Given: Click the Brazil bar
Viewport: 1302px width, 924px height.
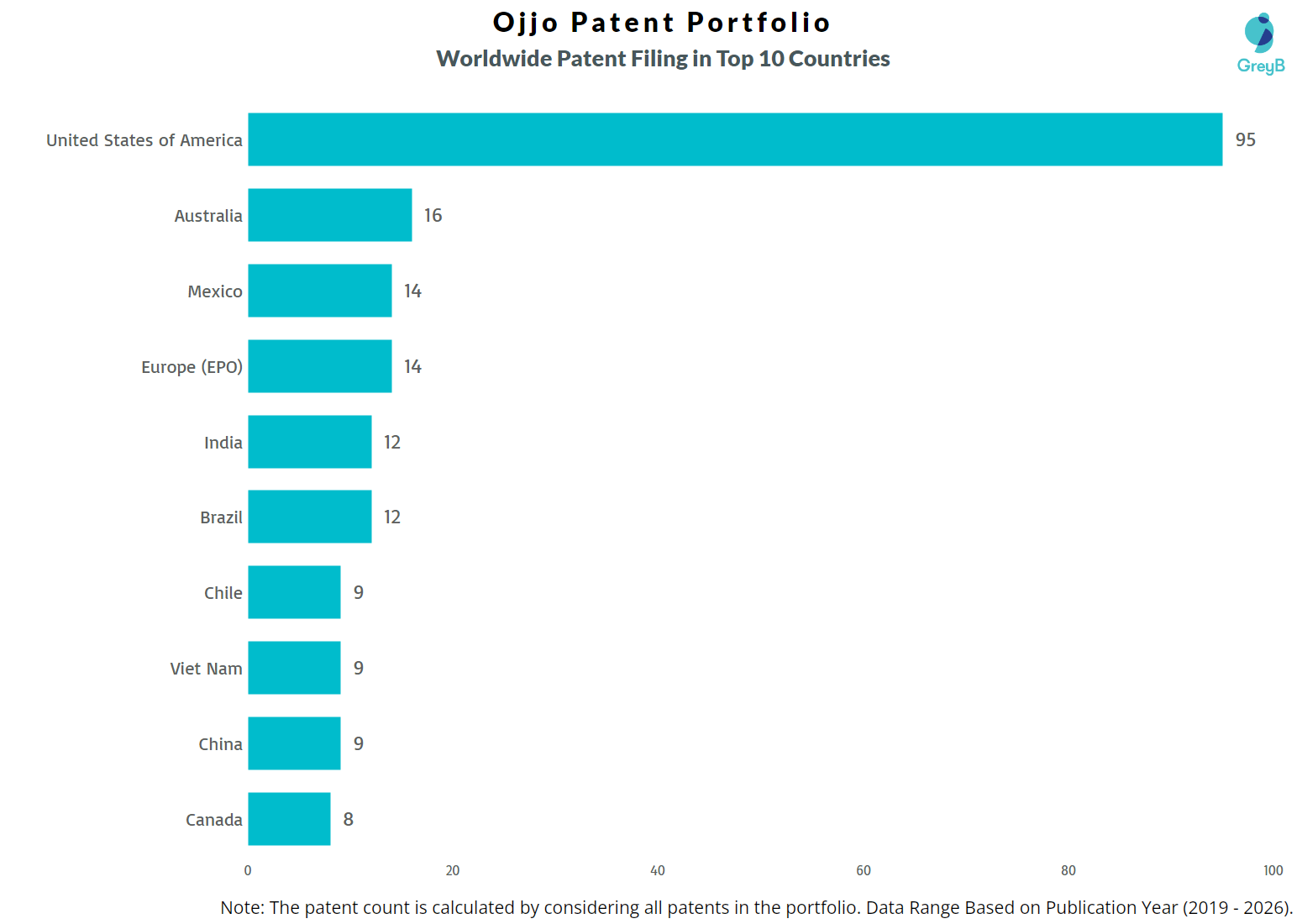Looking at the screenshot, I should [310, 517].
